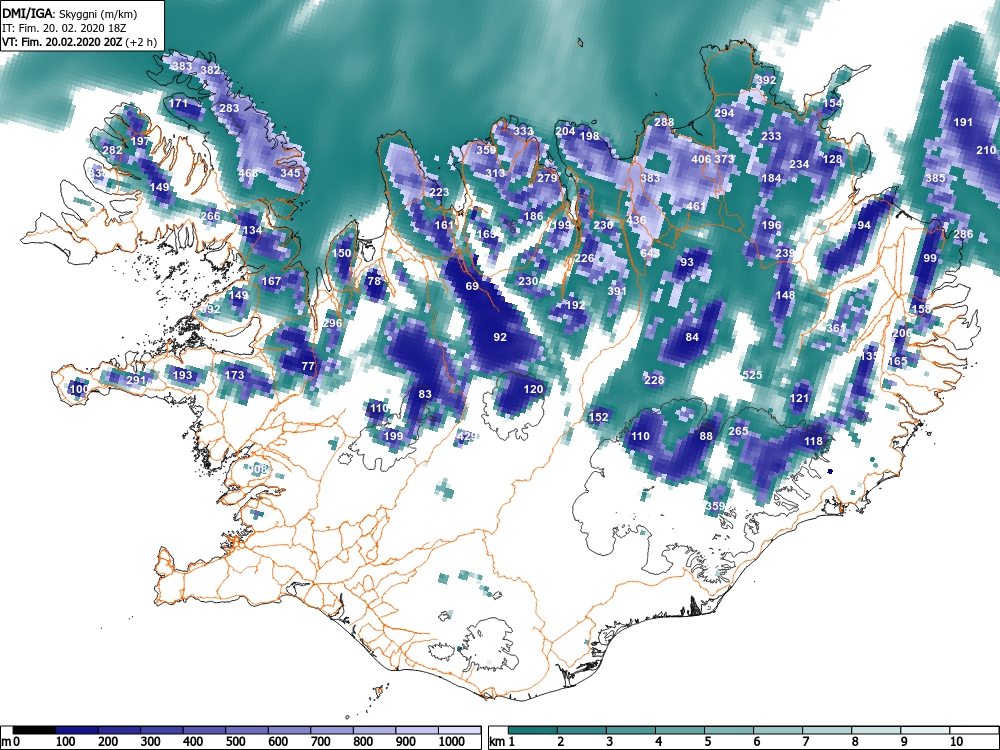
Task: Click map value 223
Action: pyautogui.click(x=439, y=192)
